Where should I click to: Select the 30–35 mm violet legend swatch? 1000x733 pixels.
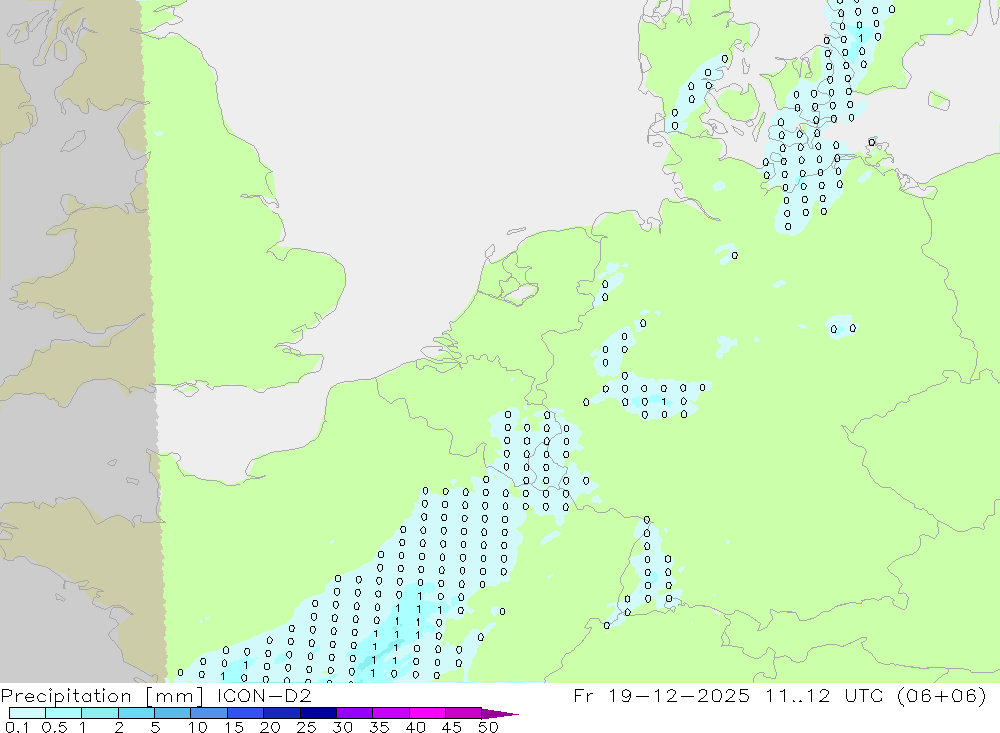click(355, 713)
